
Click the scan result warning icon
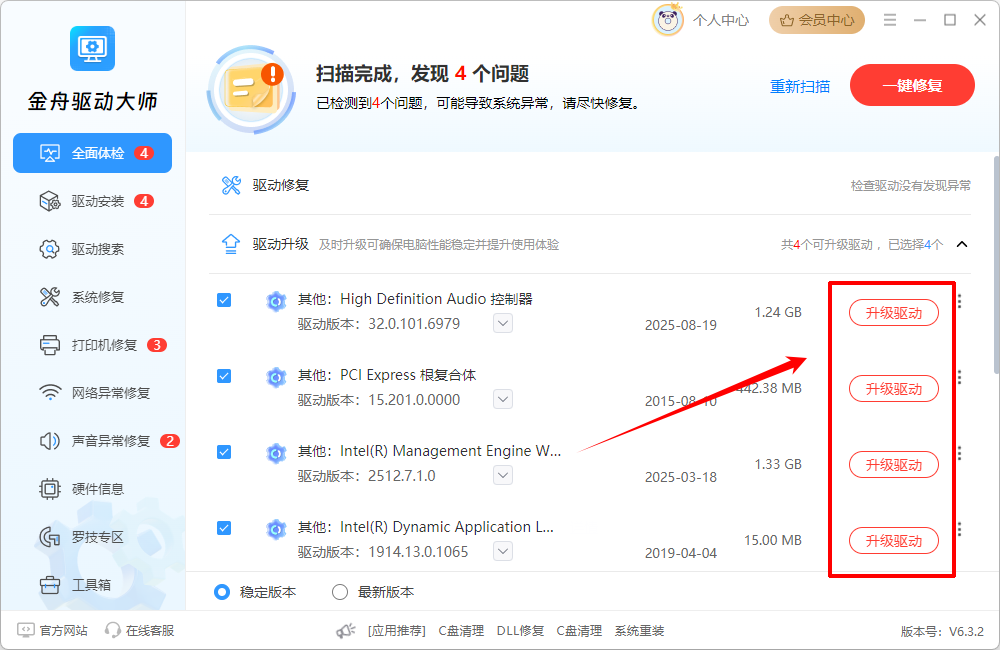click(x=252, y=89)
